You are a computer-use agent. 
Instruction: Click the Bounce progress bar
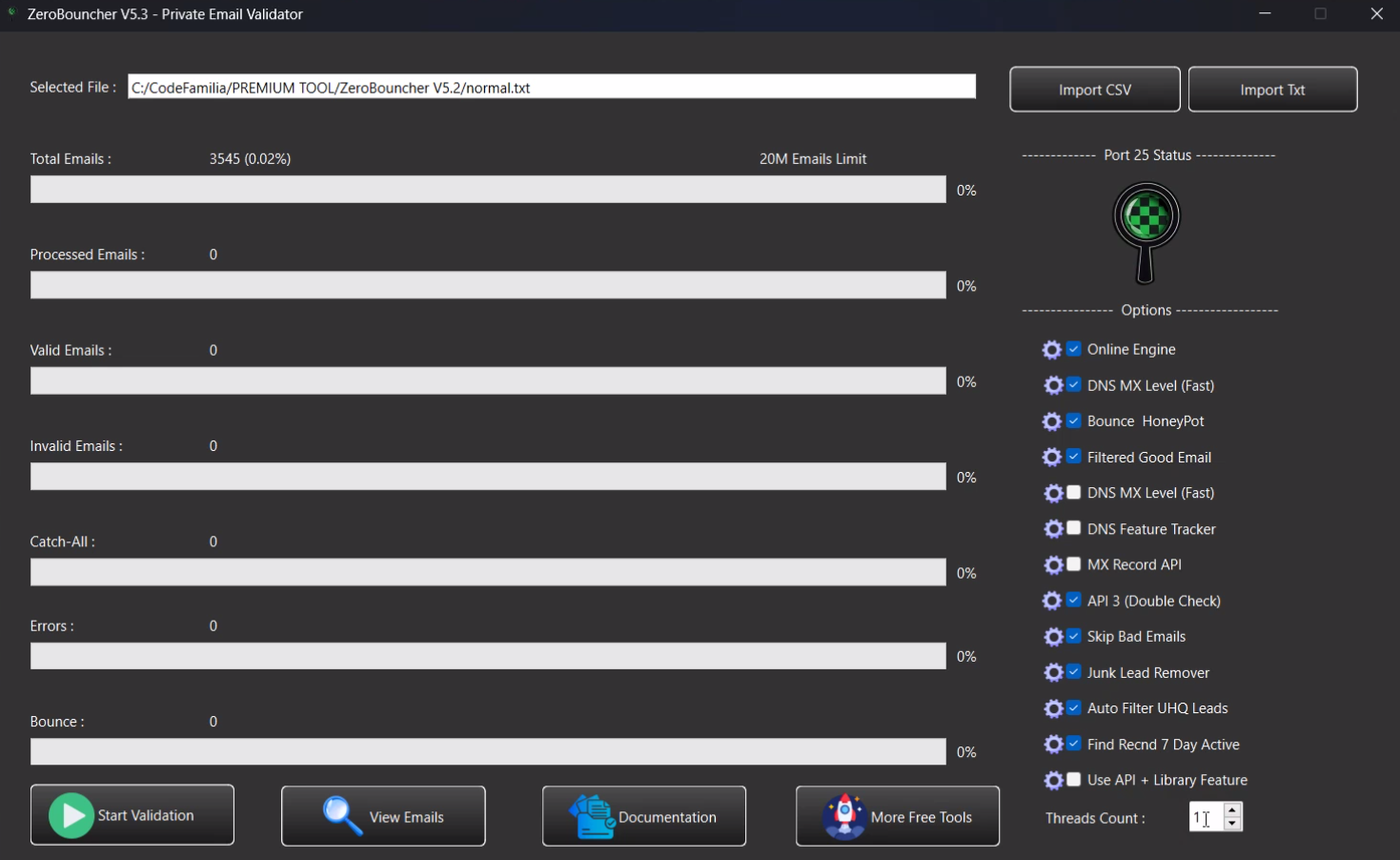(488, 751)
